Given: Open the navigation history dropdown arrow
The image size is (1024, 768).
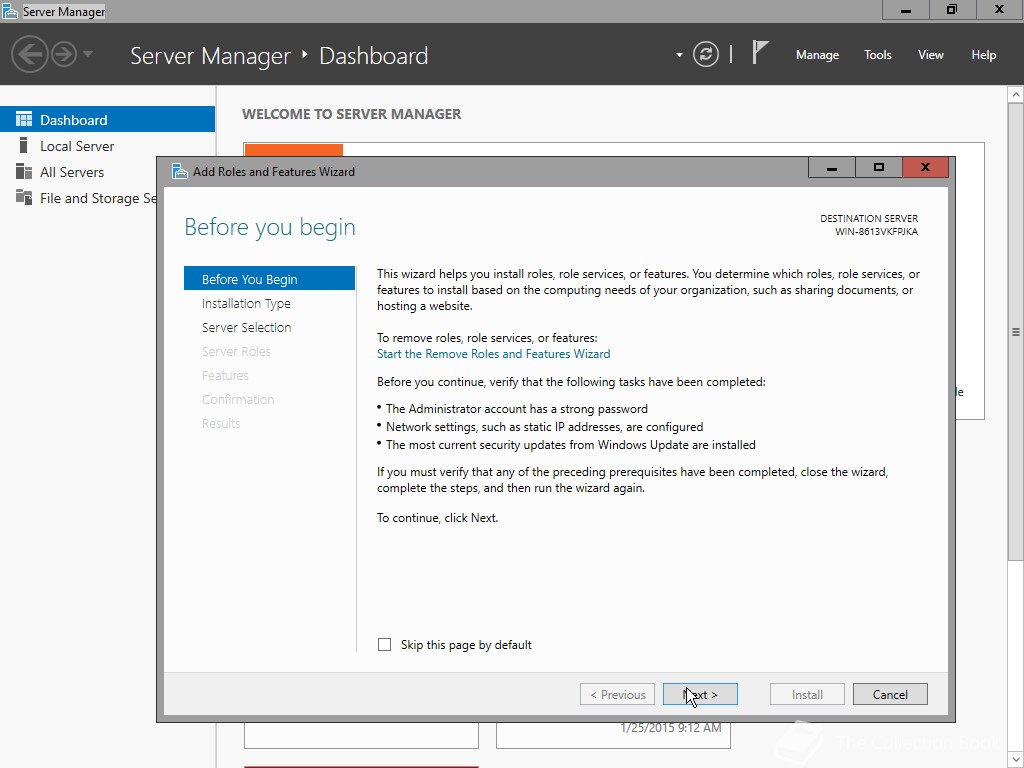Looking at the screenshot, I should click(88, 54).
